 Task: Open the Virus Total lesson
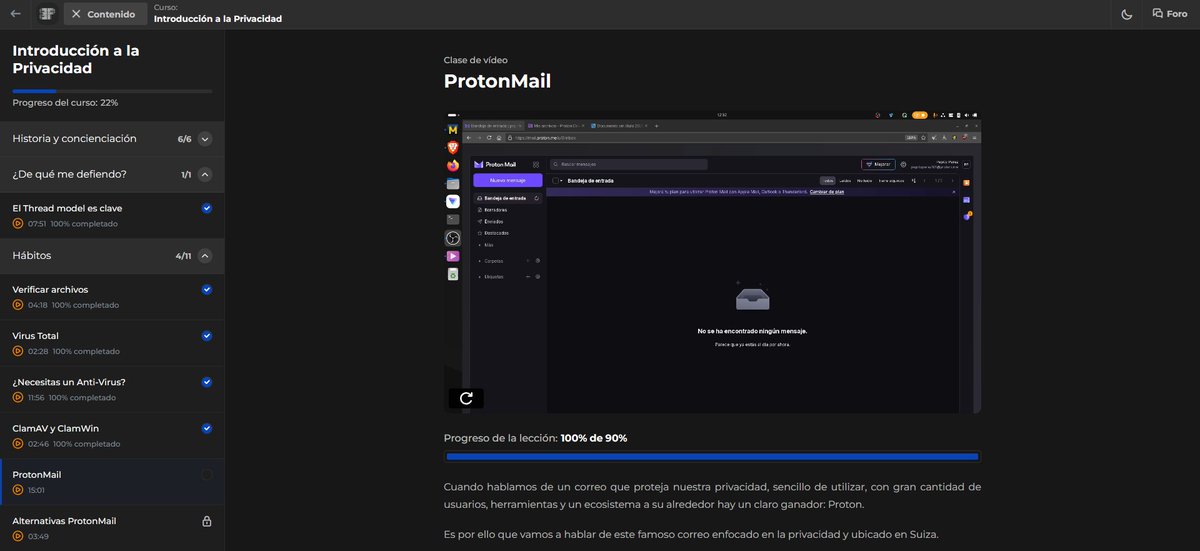112,343
